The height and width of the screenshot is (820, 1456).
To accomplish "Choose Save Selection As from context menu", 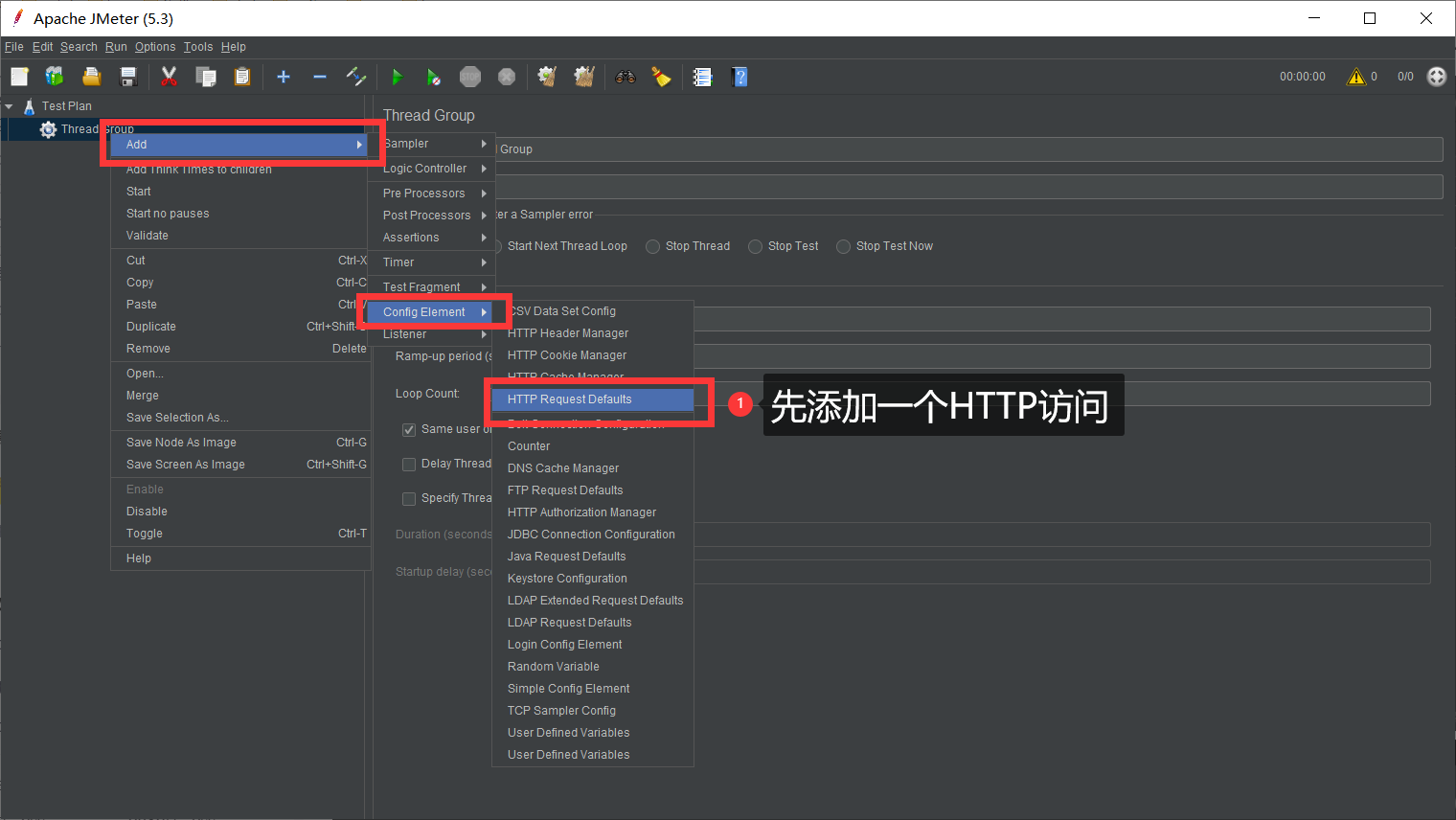I will [x=240, y=418].
